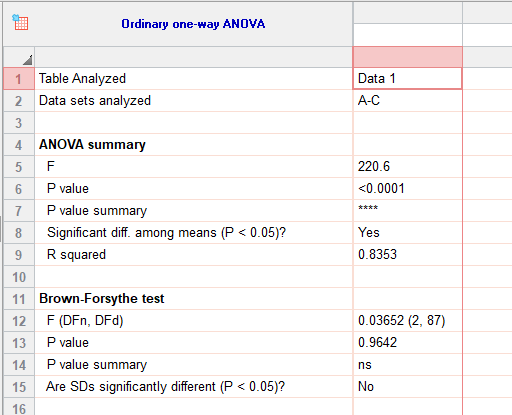The image size is (512, 415).
Task: Select the A-C data sets cell
Action: click(x=407, y=101)
